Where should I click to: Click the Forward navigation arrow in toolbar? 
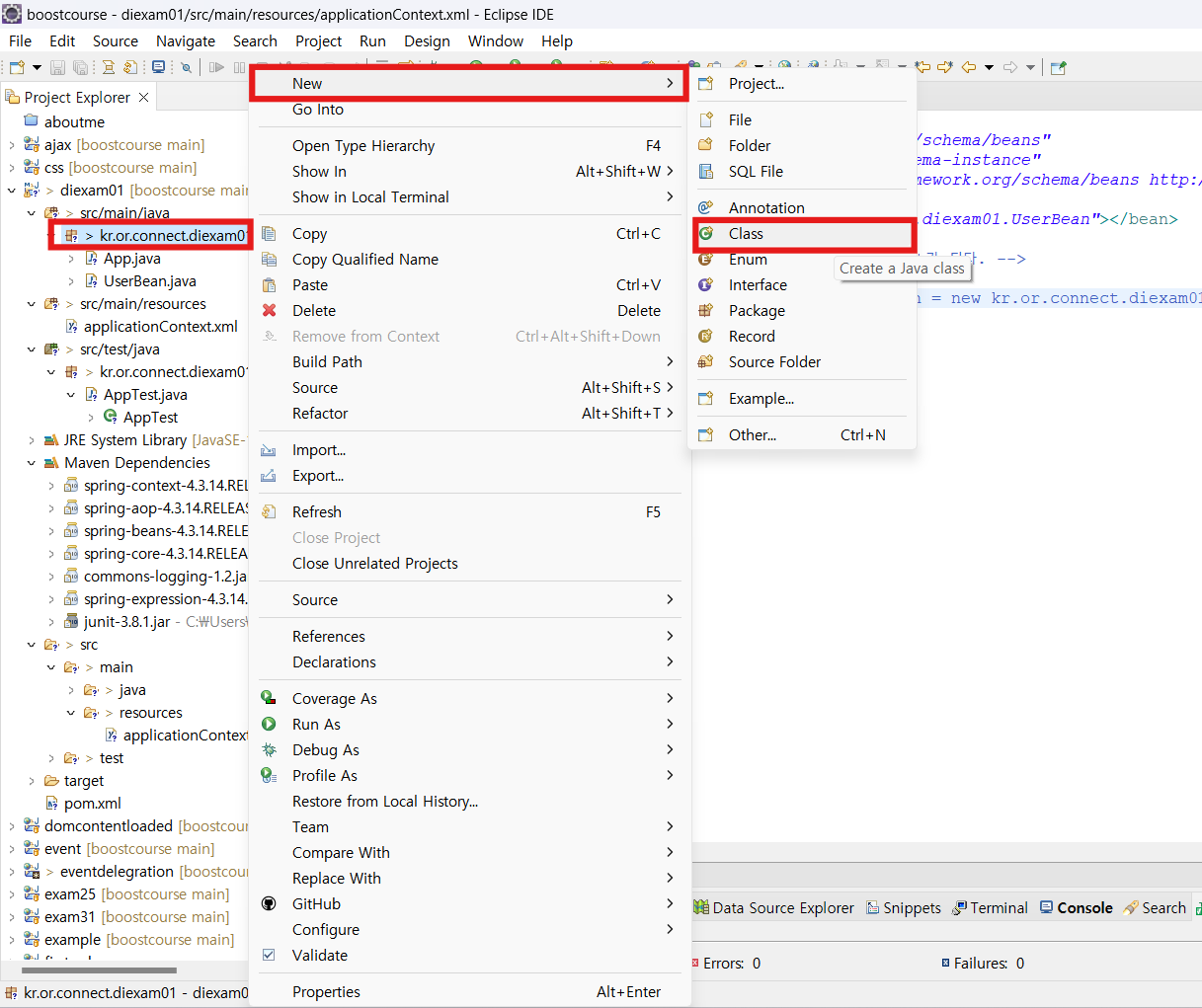1010,67
